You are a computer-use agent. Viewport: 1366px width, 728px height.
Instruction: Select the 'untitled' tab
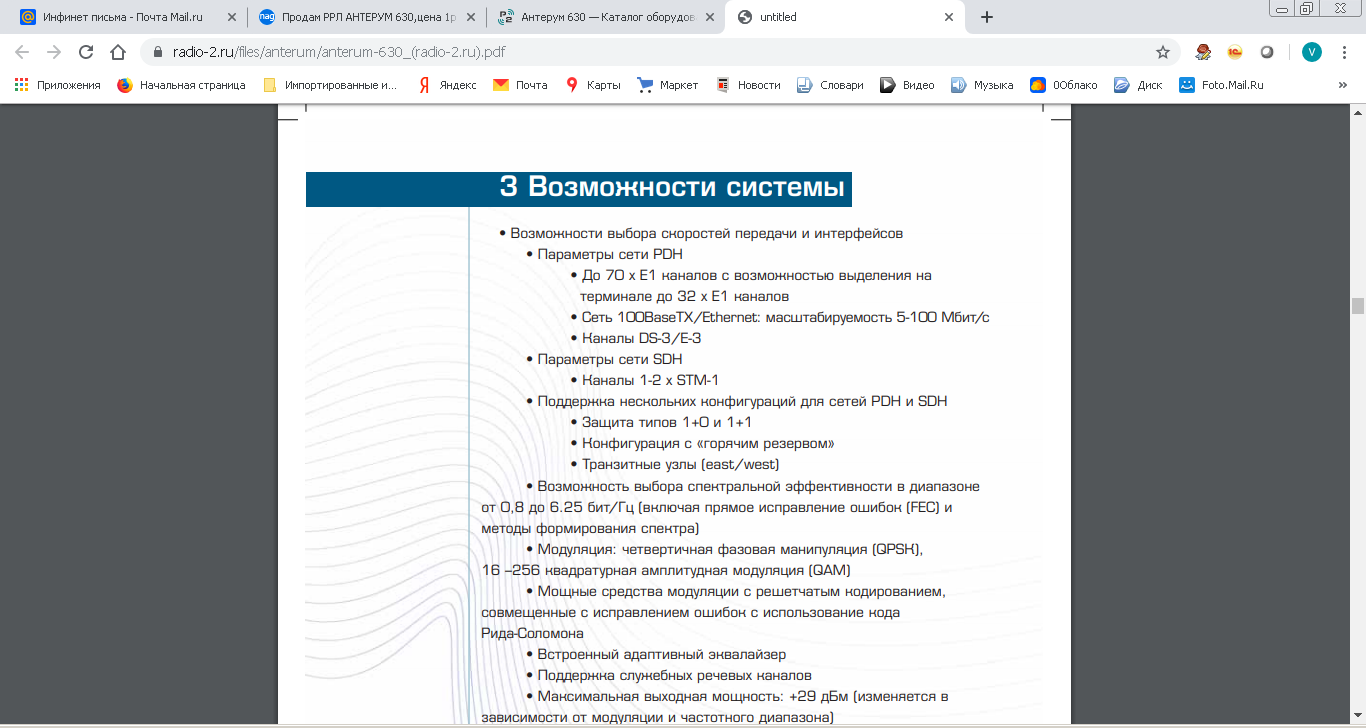coord(846,17)
